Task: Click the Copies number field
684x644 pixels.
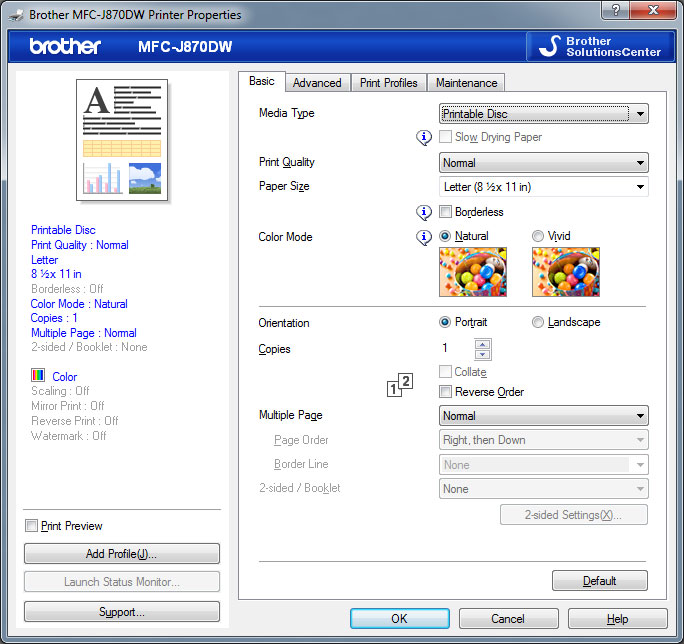Action: [456, 348]
